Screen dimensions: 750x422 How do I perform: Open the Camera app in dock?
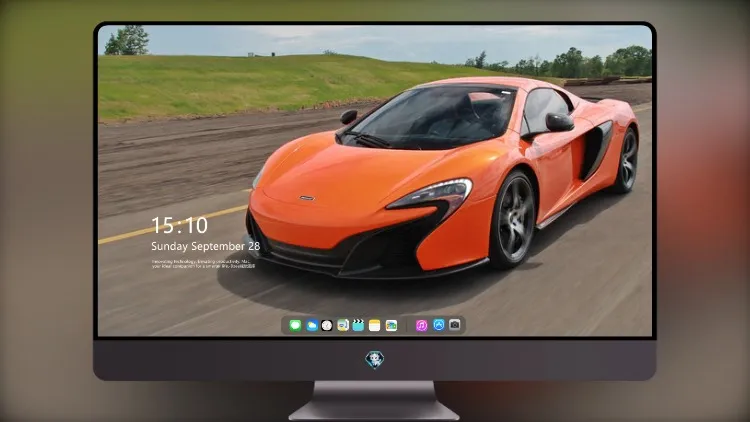point(455,325)
